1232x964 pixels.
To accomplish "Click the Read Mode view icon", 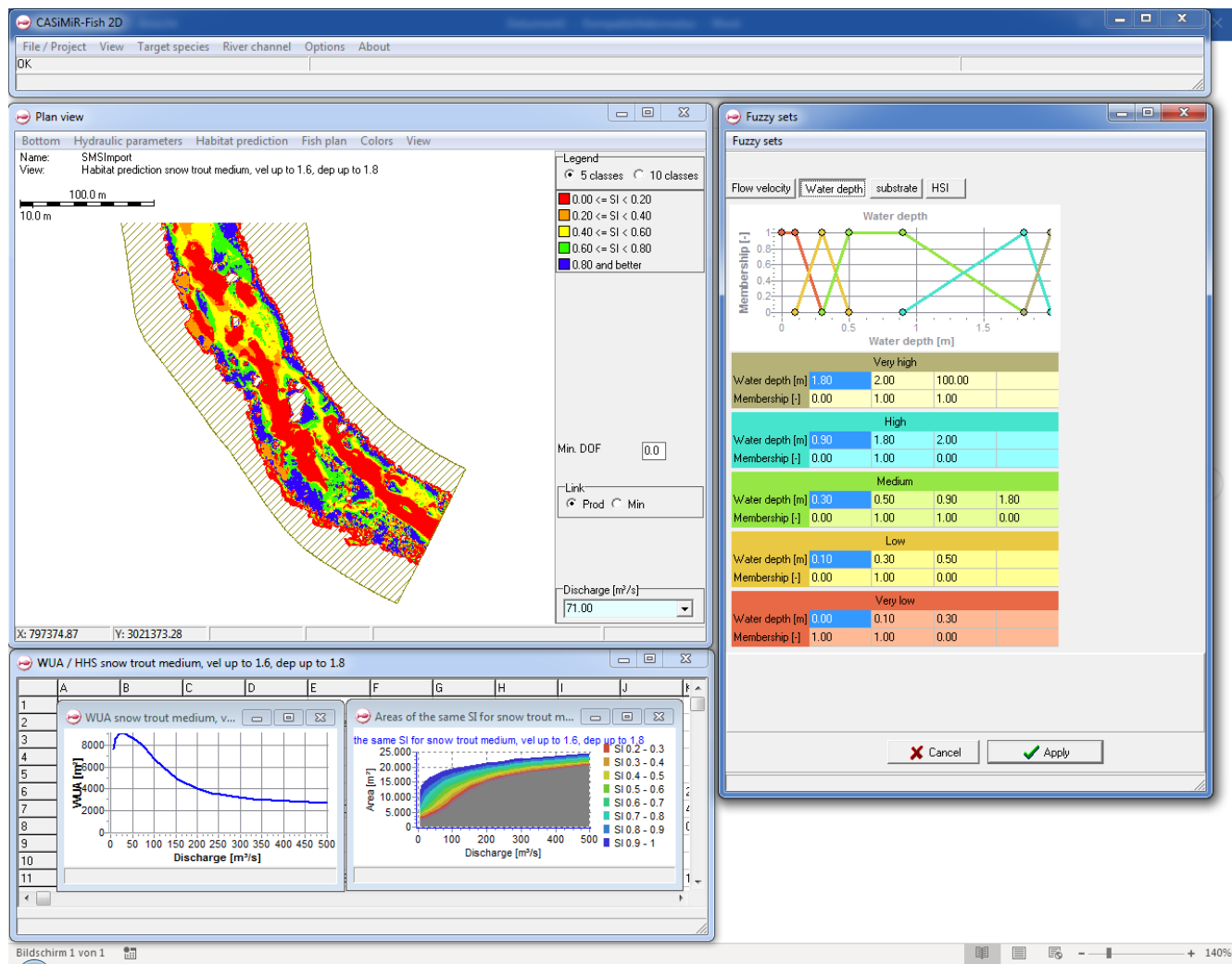I will pos(982,953).
